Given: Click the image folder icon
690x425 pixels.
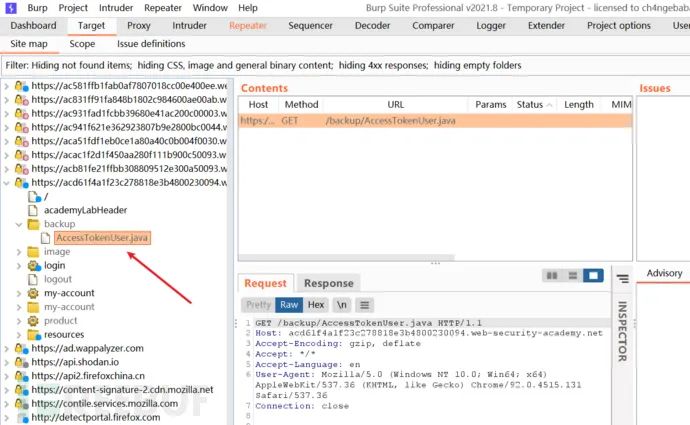Looking at the screenshot, I should pos(33,252).
